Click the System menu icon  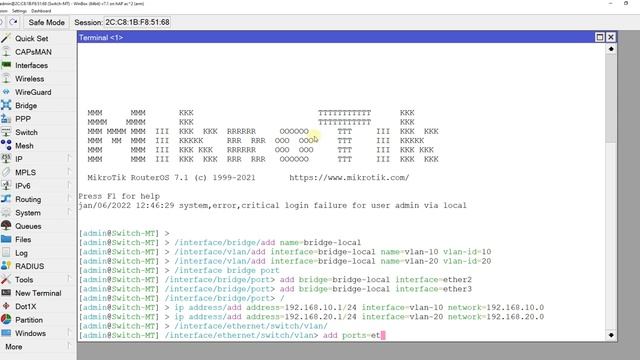pos(6,213)
